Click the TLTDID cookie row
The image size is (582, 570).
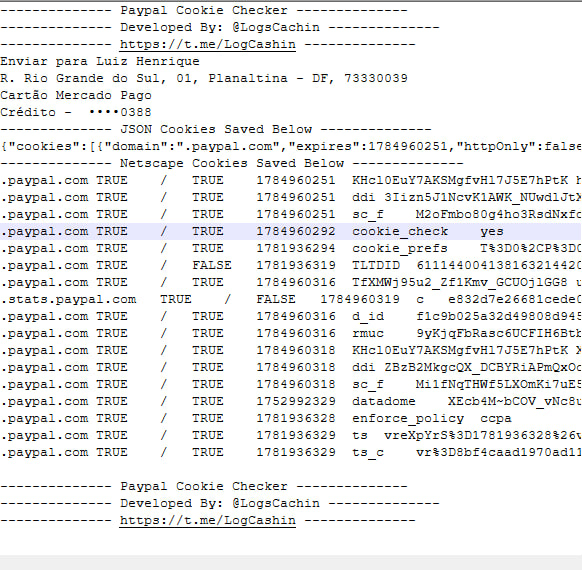coord(291,266)
